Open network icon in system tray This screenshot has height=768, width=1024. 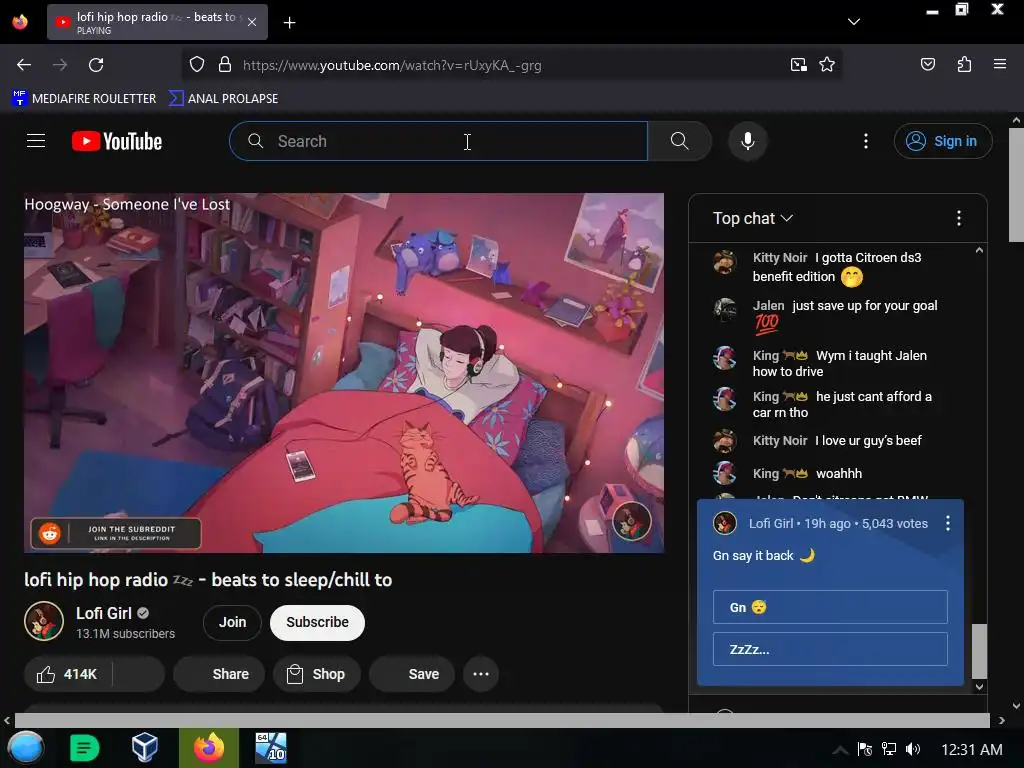889,749
